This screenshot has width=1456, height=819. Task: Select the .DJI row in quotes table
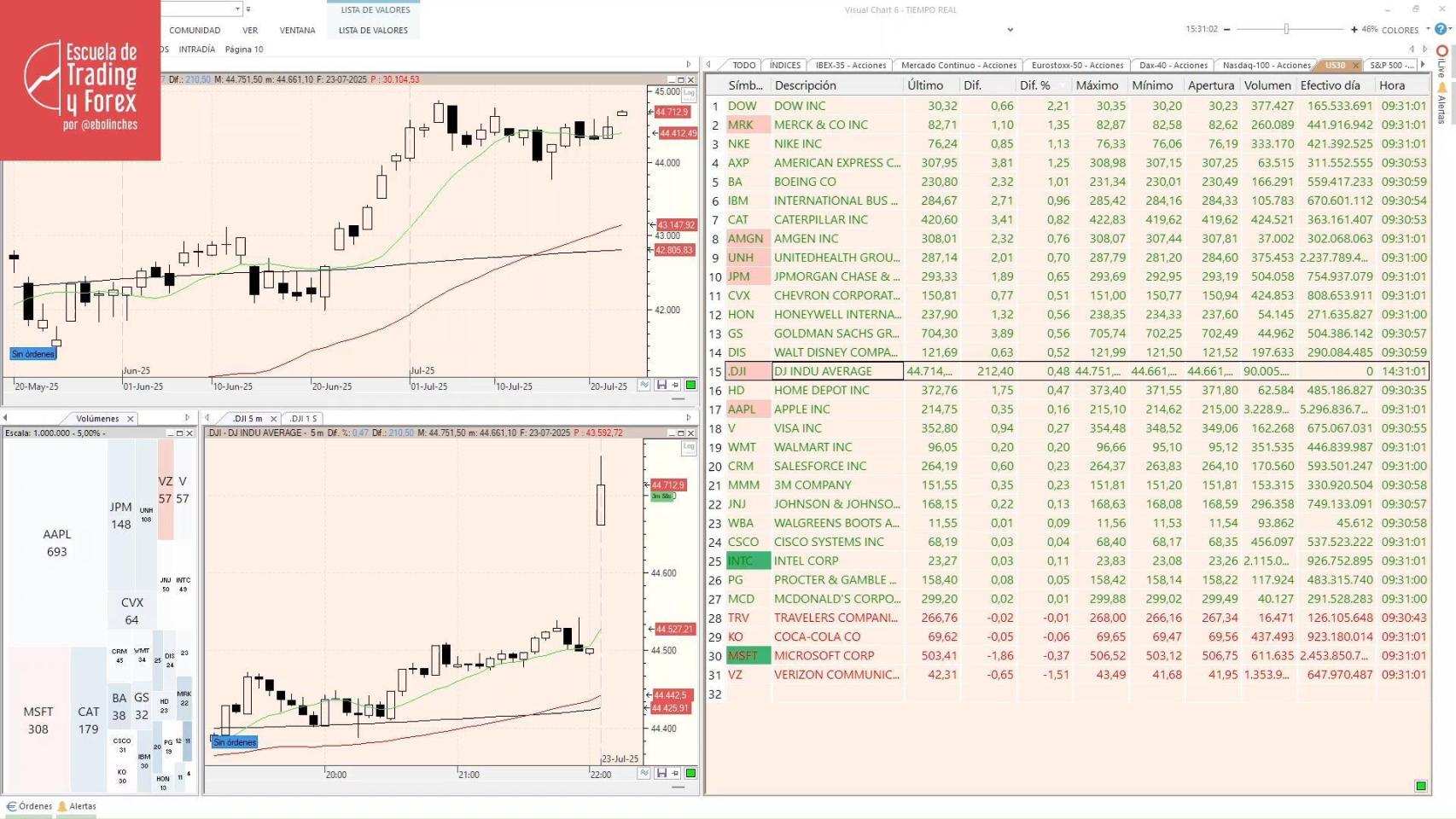(1077, 371)
